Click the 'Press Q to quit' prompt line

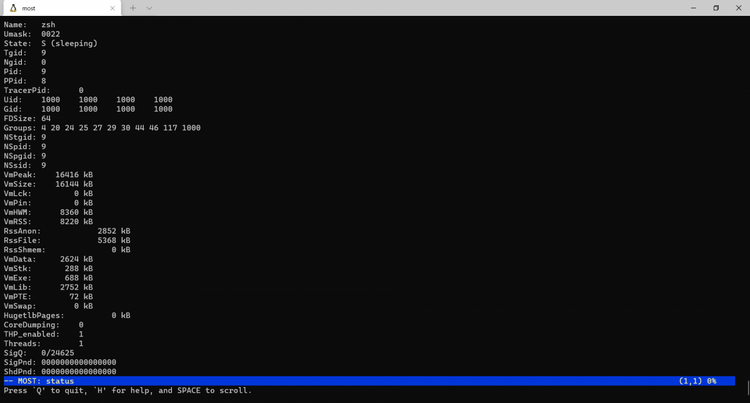point(128,391)
